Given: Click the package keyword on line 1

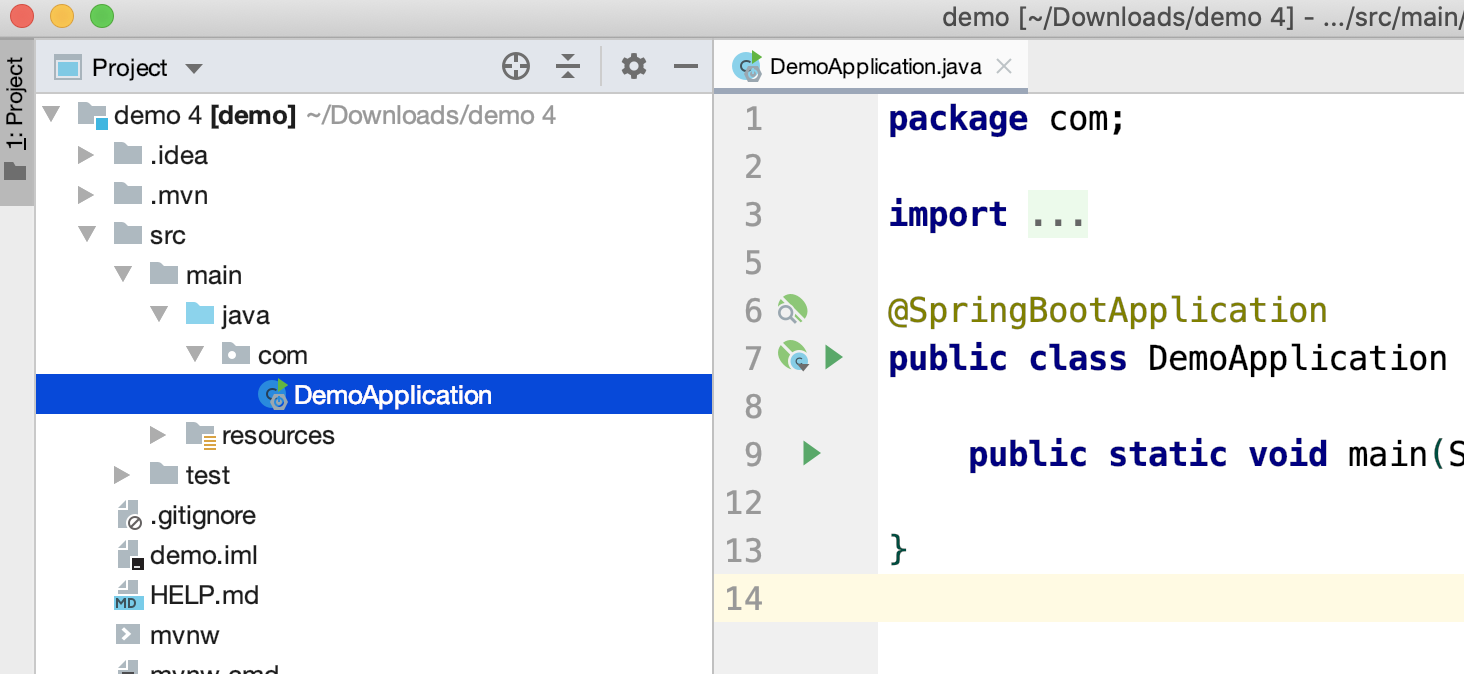Looking at the screenshot, I should coord(958,120).
